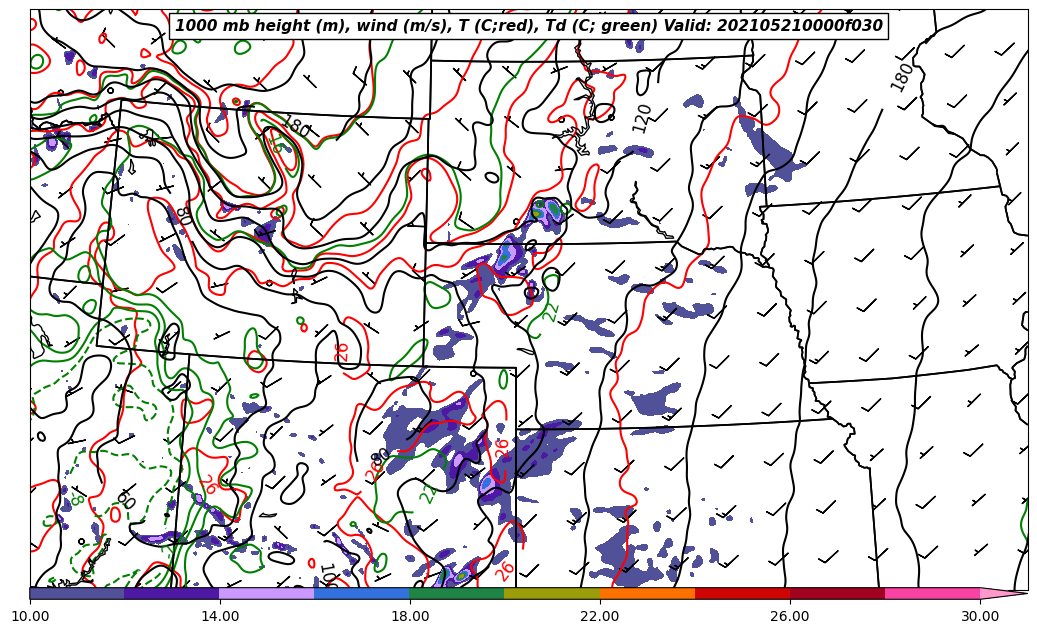Click the dark red 26–28 colorbar segment
Image resolution: width=1037 pixels, height=633 pixels.
pyautogui.click(x=837, y=593)
